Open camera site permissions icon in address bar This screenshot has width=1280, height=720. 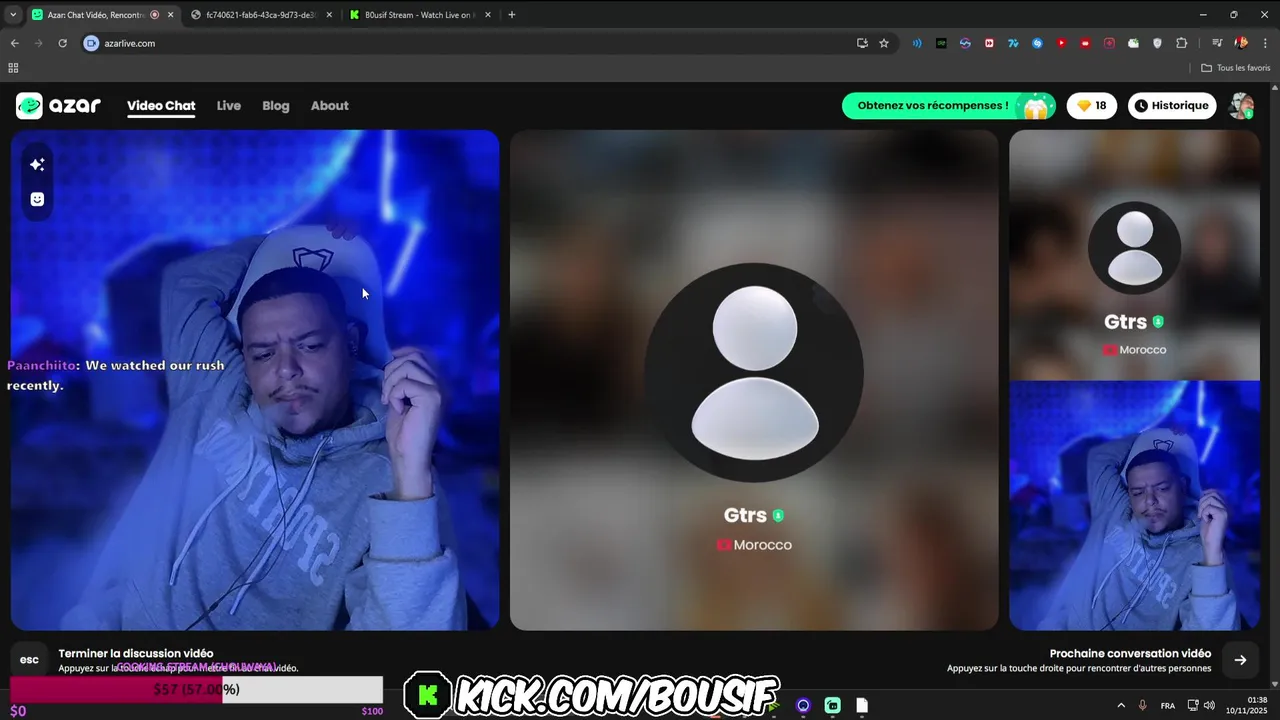pyautogui.click(x=91, y=43)
